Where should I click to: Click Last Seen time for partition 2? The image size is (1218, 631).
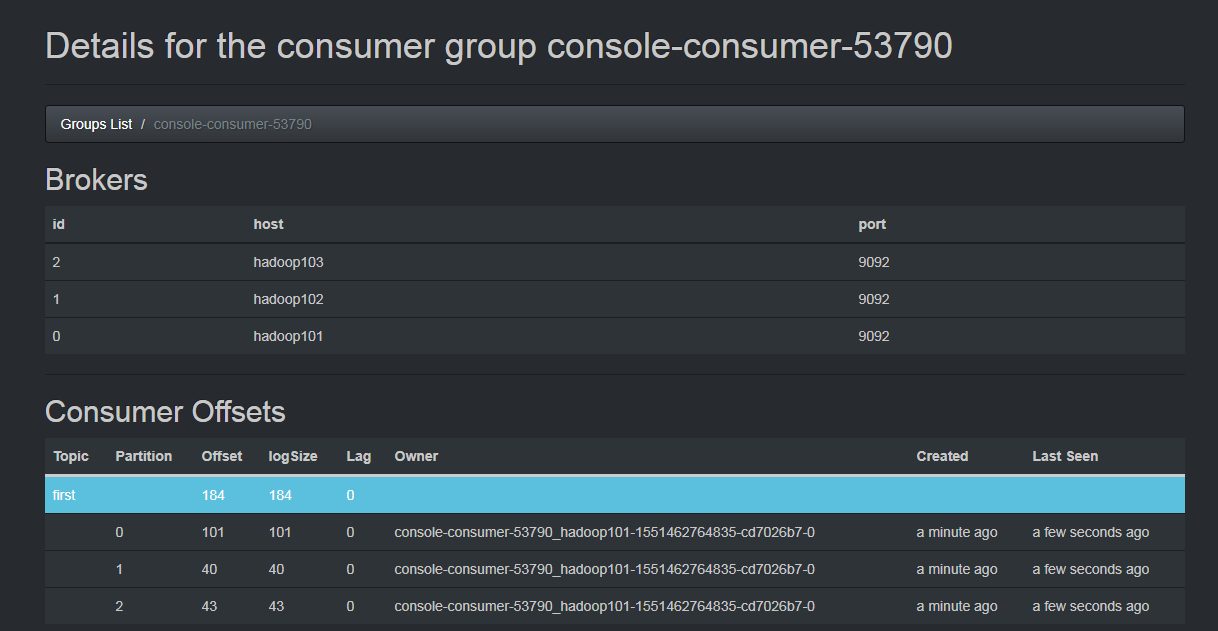pos(1091,606)
